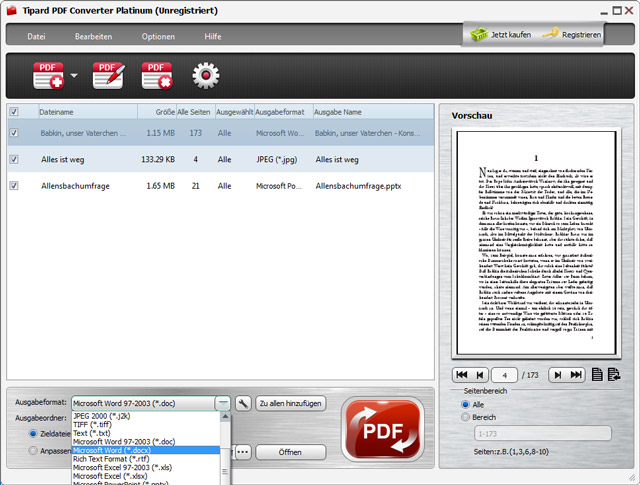Open the Bearbeiten menu
Image resolution: width=640 pixels, height=485 pixels.
click(x=93, y=36)
